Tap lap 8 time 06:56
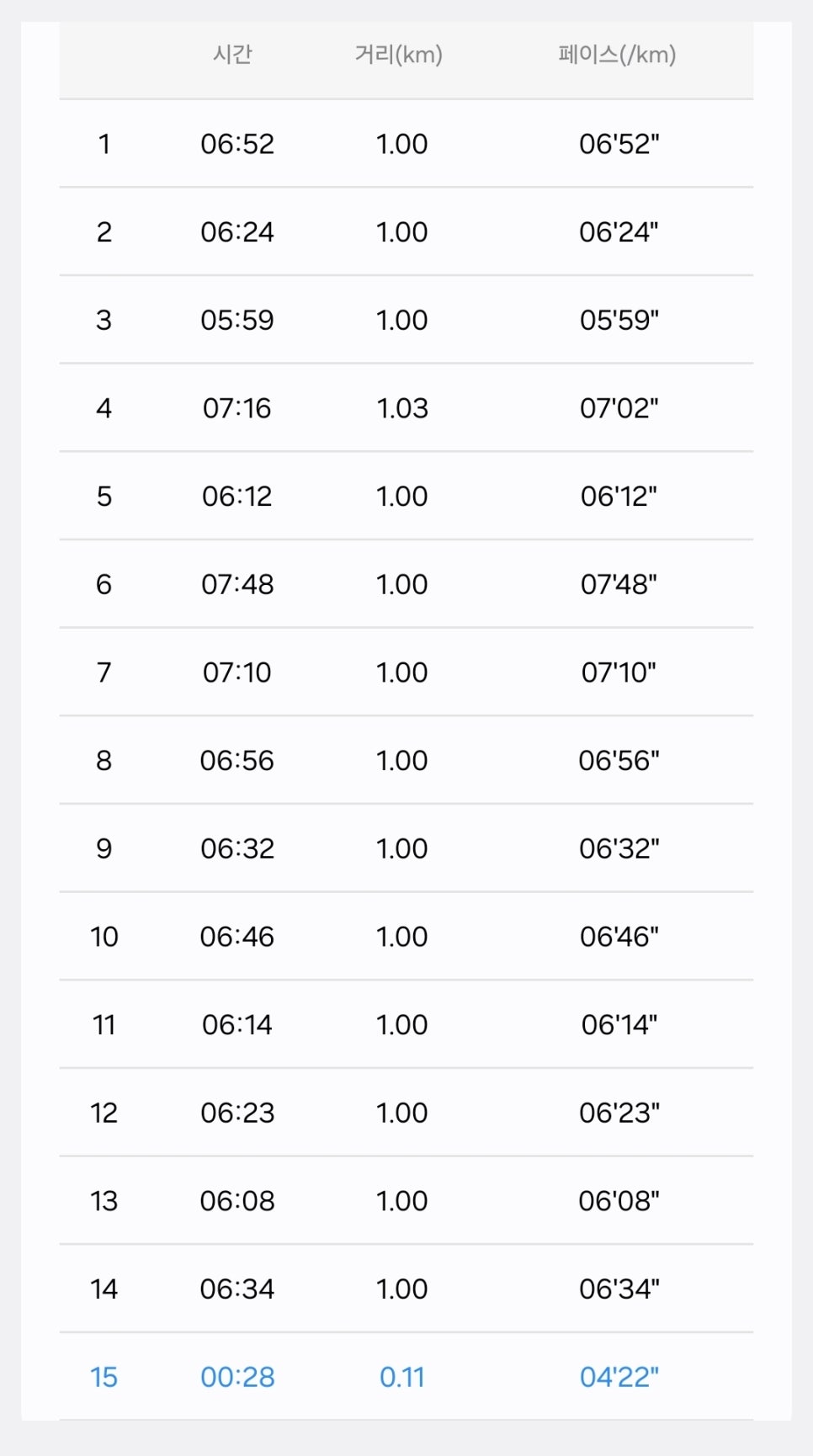The height and width of the screenshot is (1456, 813). point(237,761)
